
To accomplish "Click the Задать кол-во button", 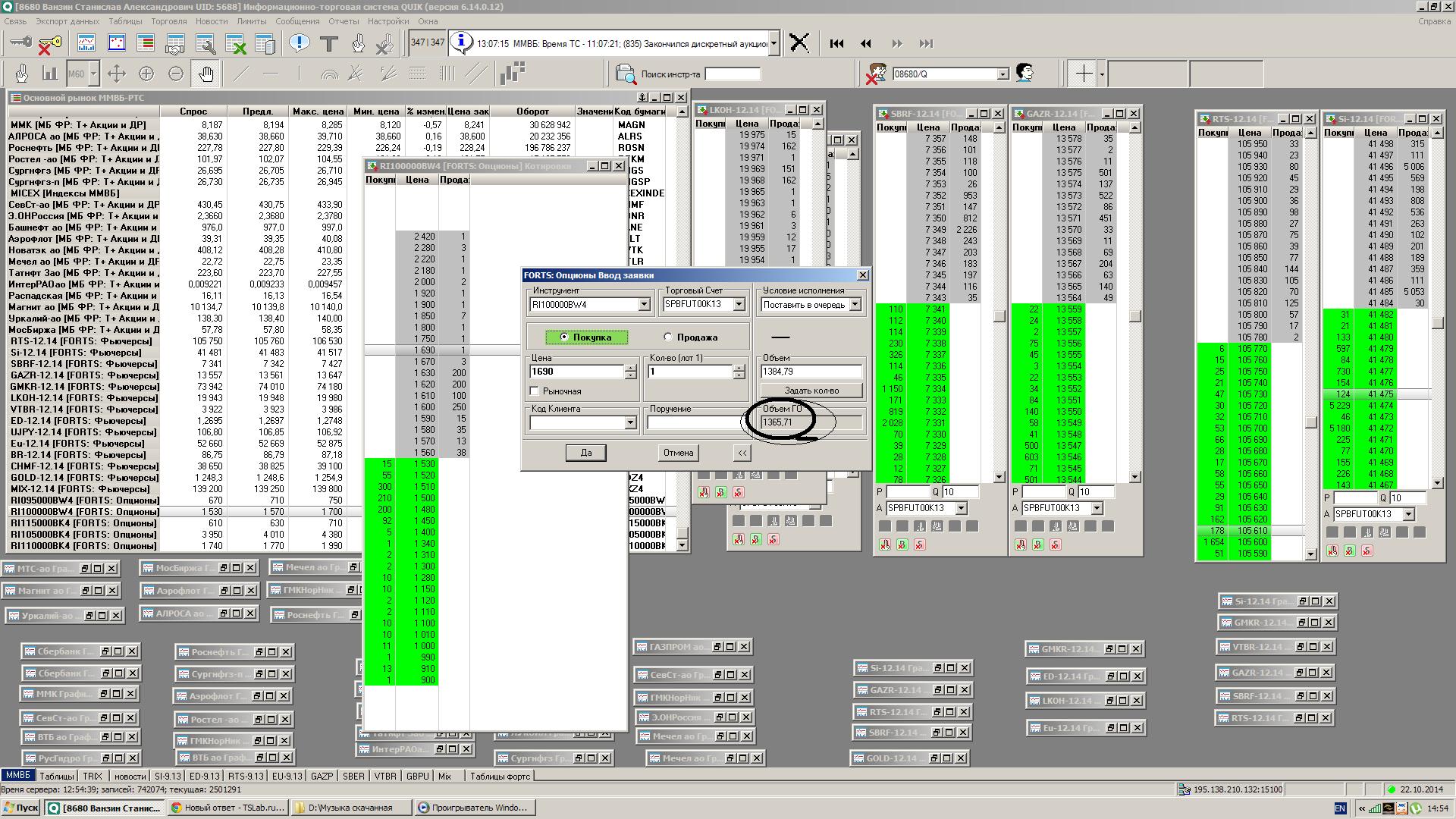I will 811,391.
